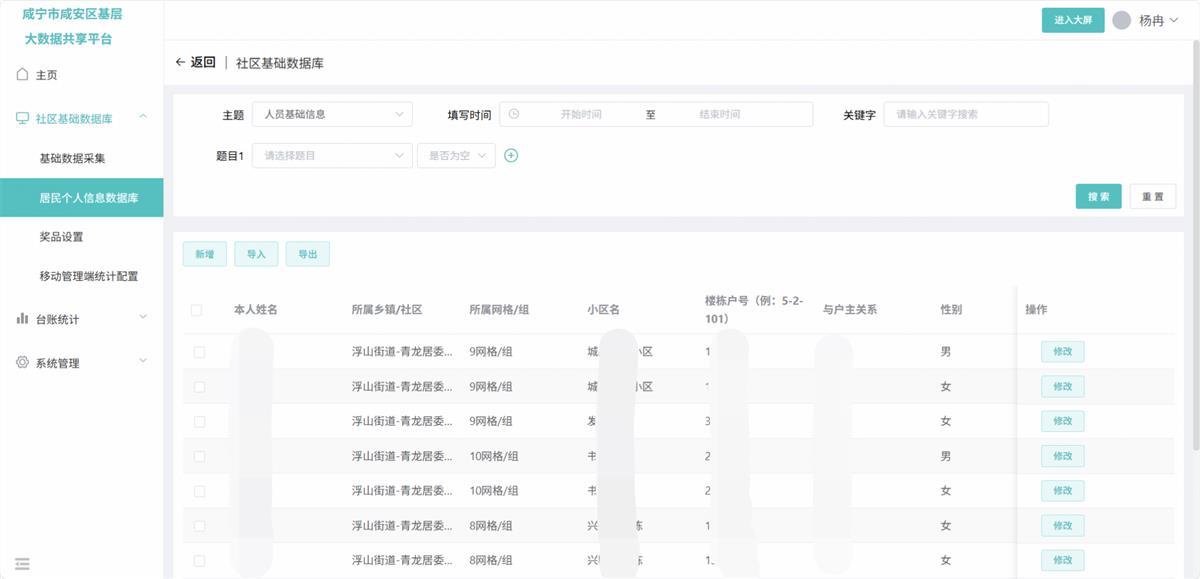Click the 关键字 search input field

point(965,114)
